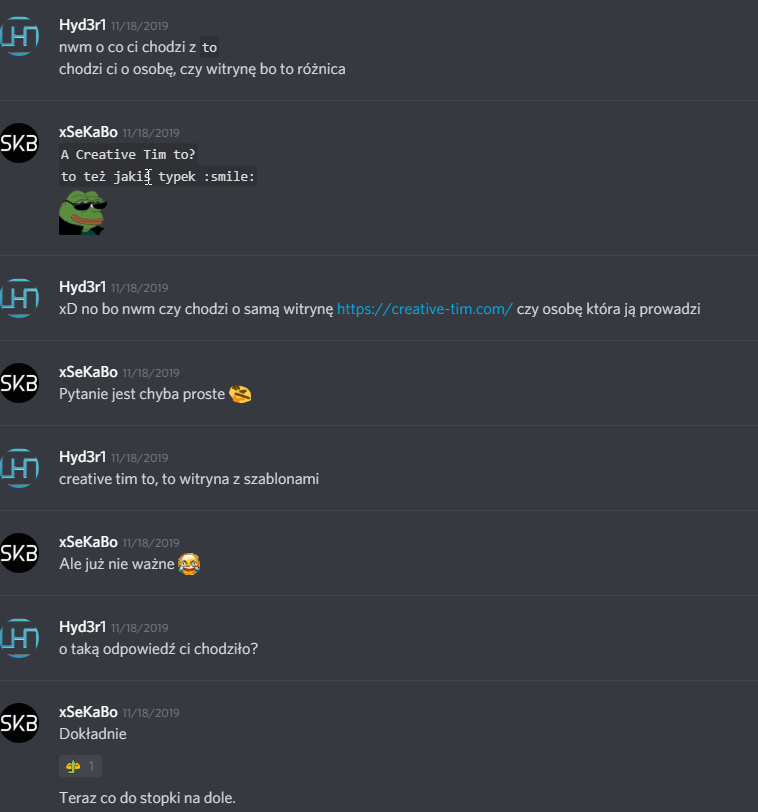
Task: Click the xSeKaBo username above "Dokładnie"
Action: [88, 712]
